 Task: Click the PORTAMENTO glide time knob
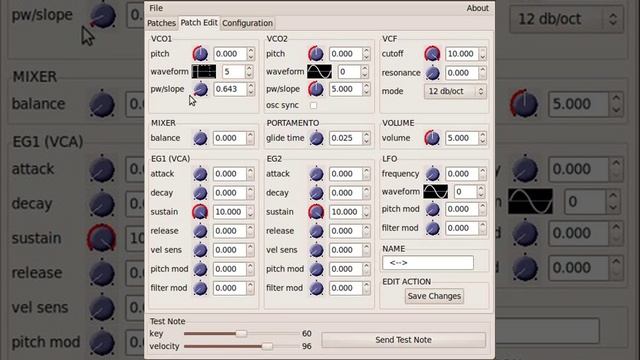(x=316, y=138)
